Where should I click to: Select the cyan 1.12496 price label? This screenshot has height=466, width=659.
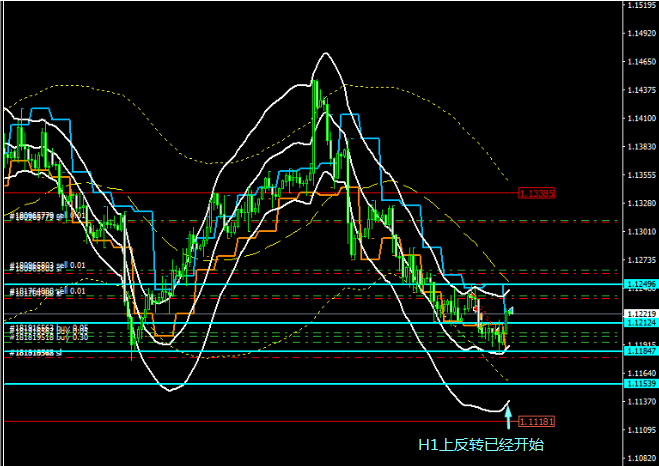[640, 284]
